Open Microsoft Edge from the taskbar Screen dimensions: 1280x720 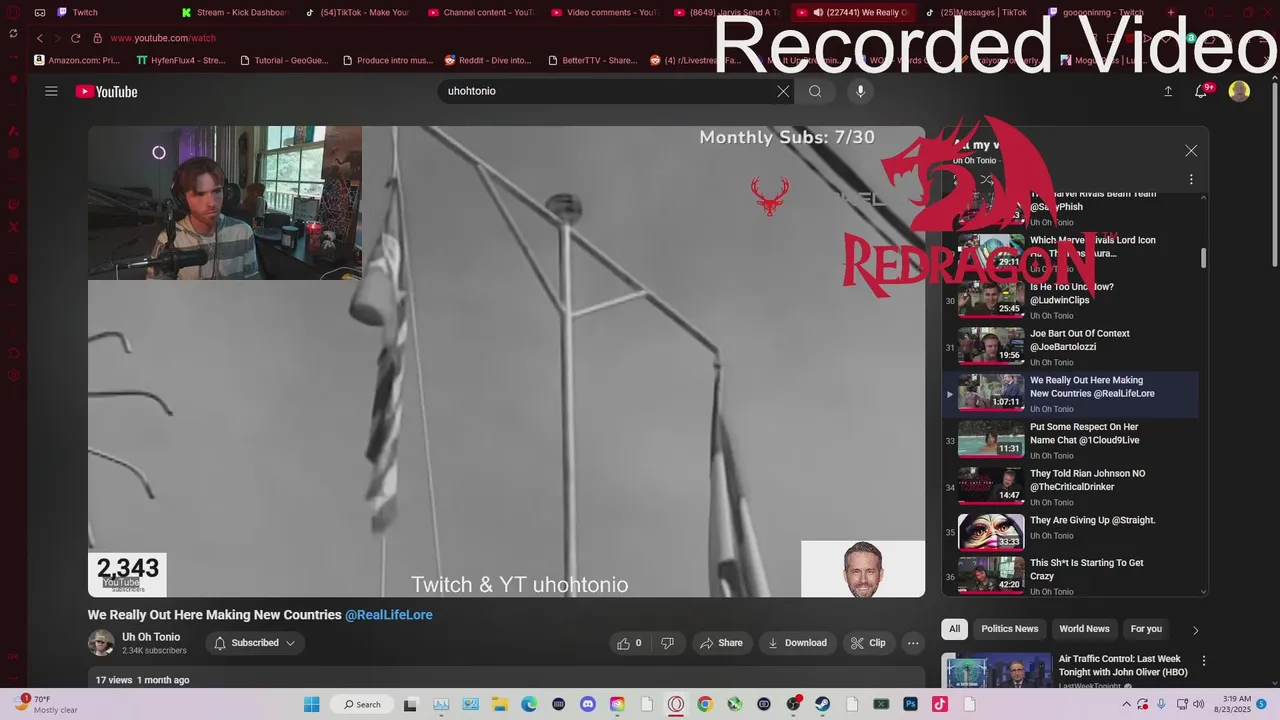click(x=529, y=704)
